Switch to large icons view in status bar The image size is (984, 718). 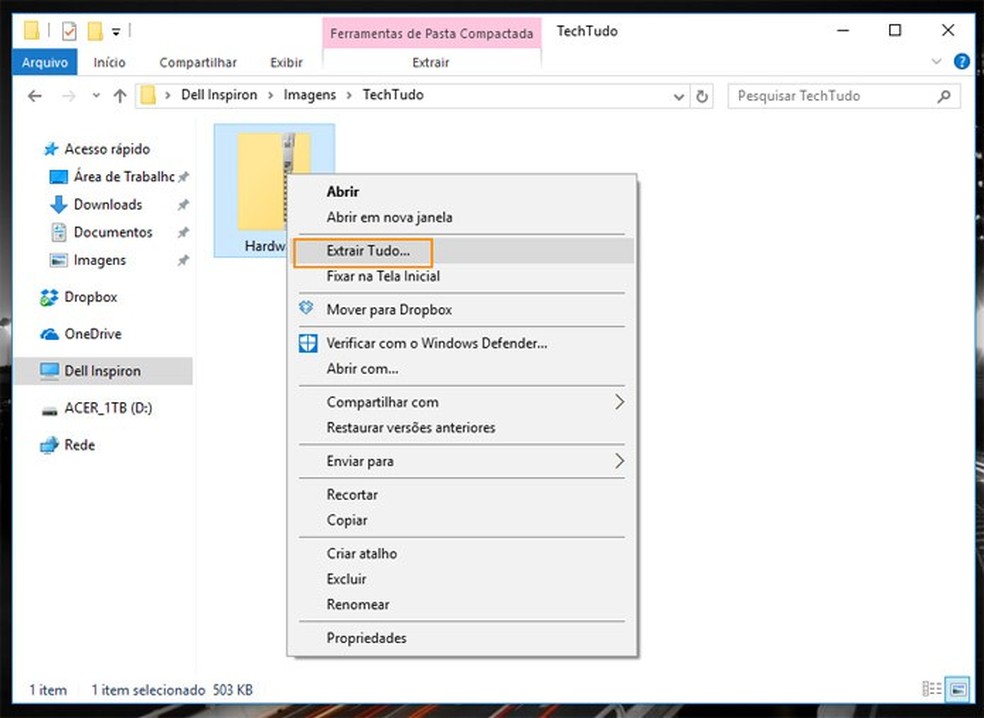point(958,689)
